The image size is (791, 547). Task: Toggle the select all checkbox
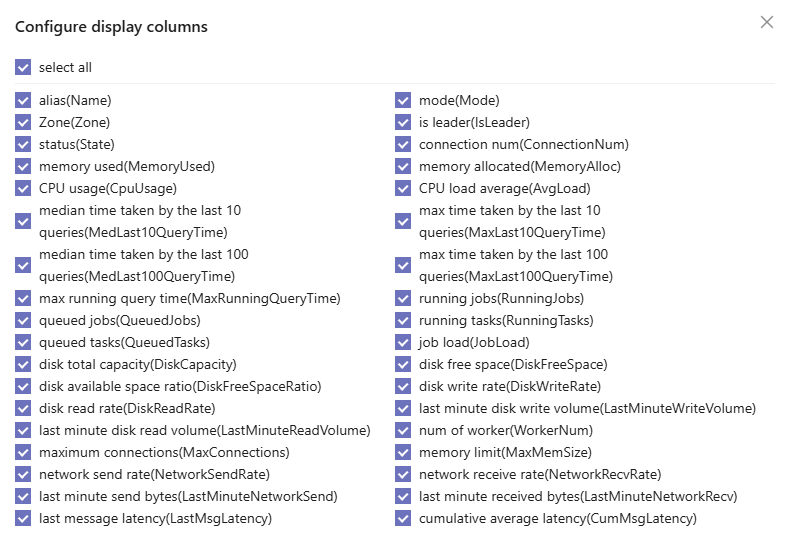pos(23,67)
